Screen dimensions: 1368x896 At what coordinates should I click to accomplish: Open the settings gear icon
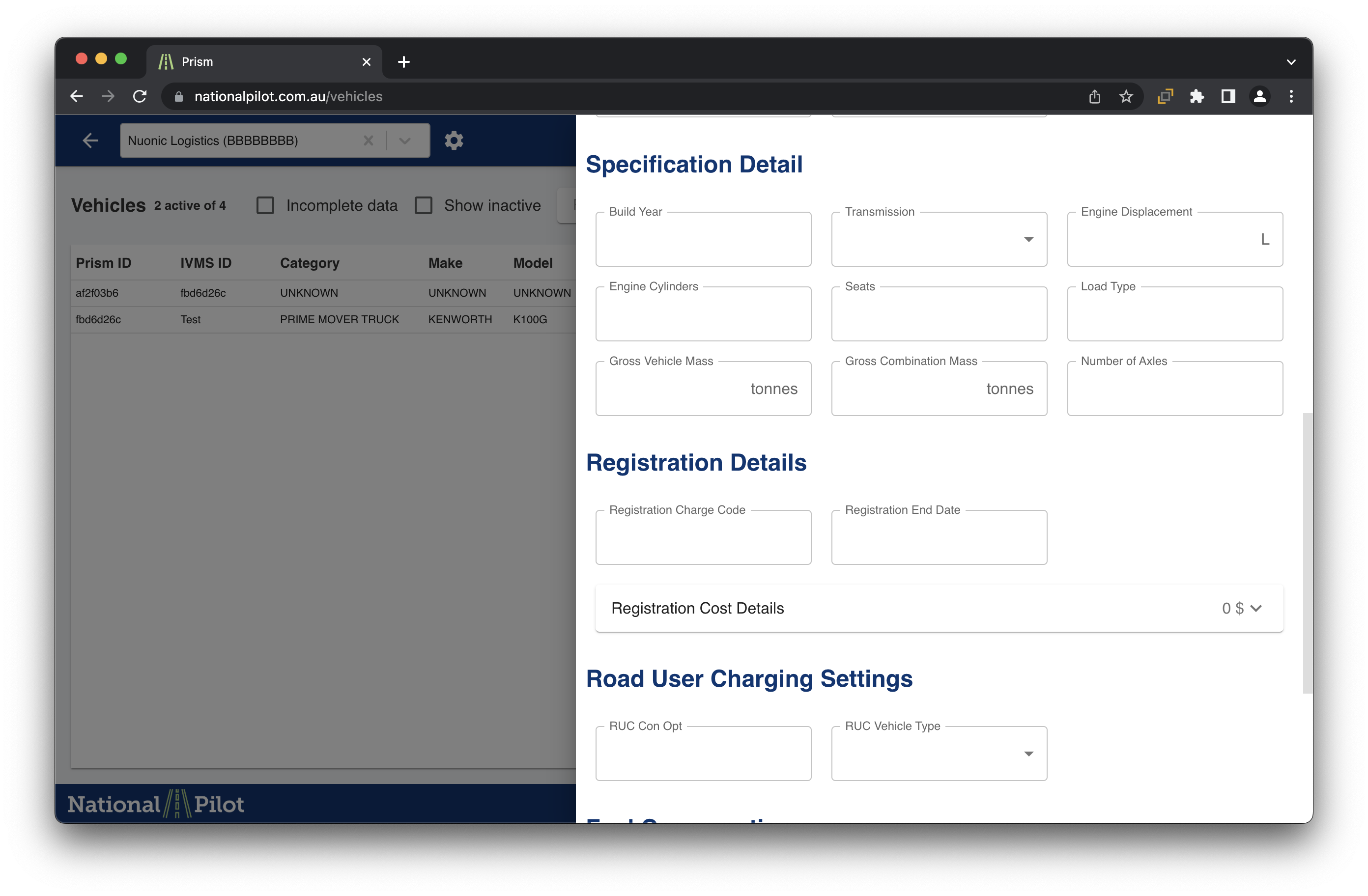[454, 140]
